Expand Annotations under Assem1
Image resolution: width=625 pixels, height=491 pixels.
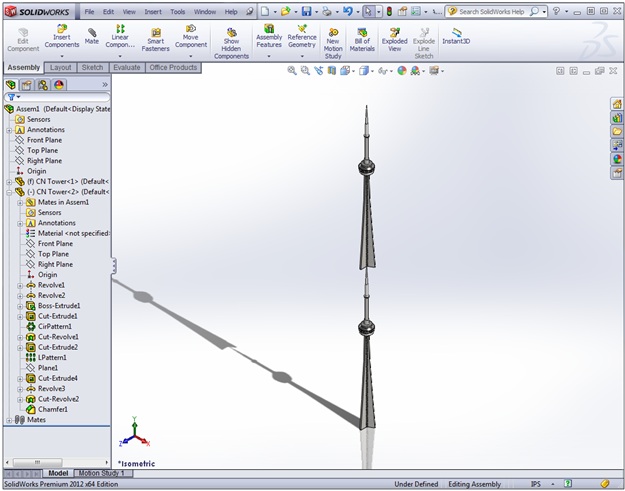[9, 130]
